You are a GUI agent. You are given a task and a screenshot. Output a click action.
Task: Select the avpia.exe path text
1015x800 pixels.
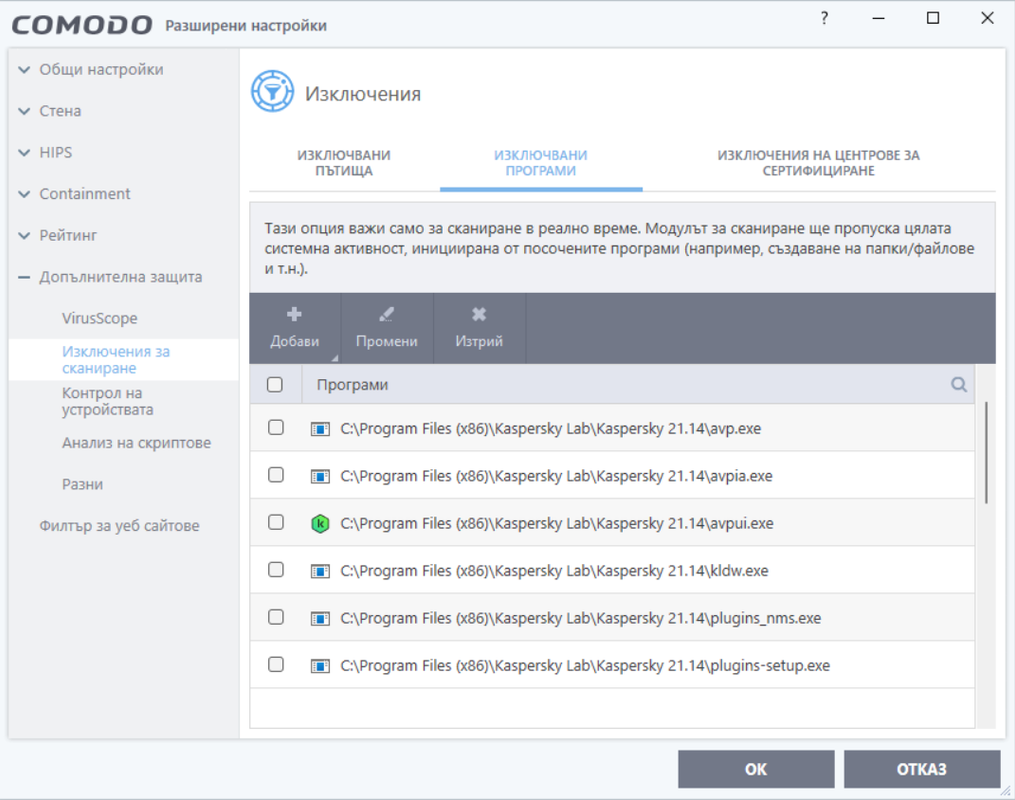click(x=557, y=476)
